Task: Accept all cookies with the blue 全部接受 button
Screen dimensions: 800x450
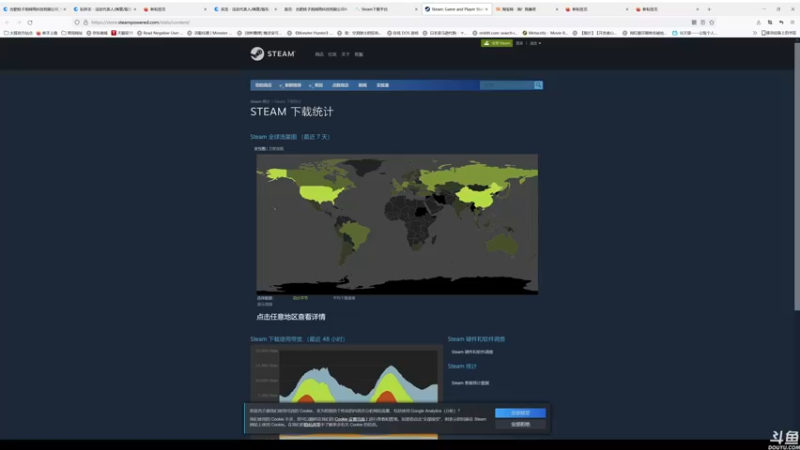Action: tap(520, 413)
